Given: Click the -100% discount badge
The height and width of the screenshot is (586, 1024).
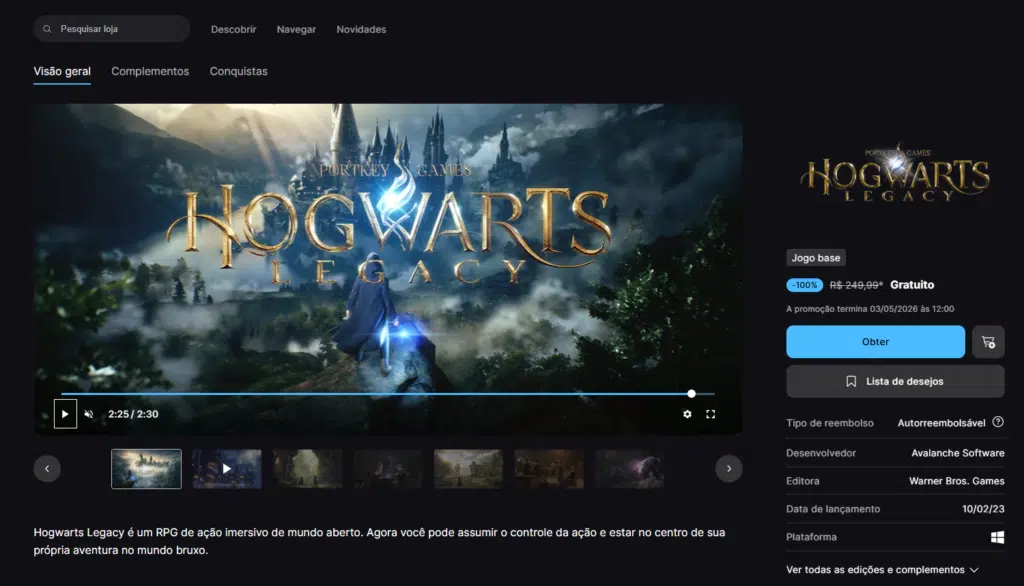Looking at the screenshot, I should click(805, 285).
